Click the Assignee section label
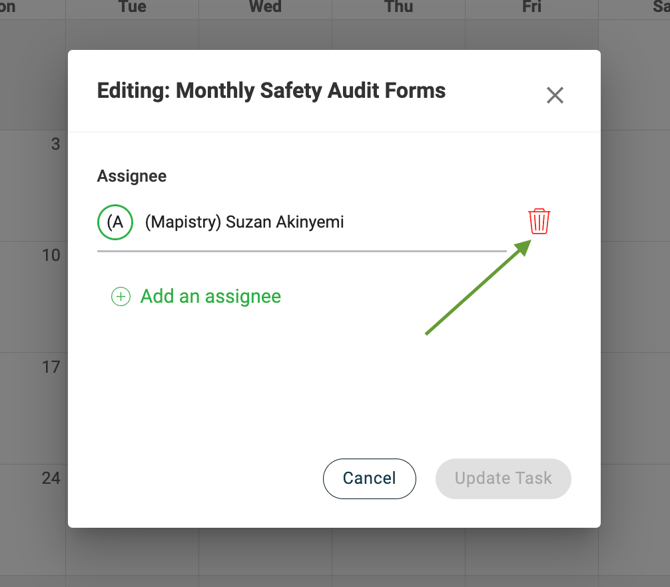The height and width of the screenshot is (587, 670). [132, 176]
